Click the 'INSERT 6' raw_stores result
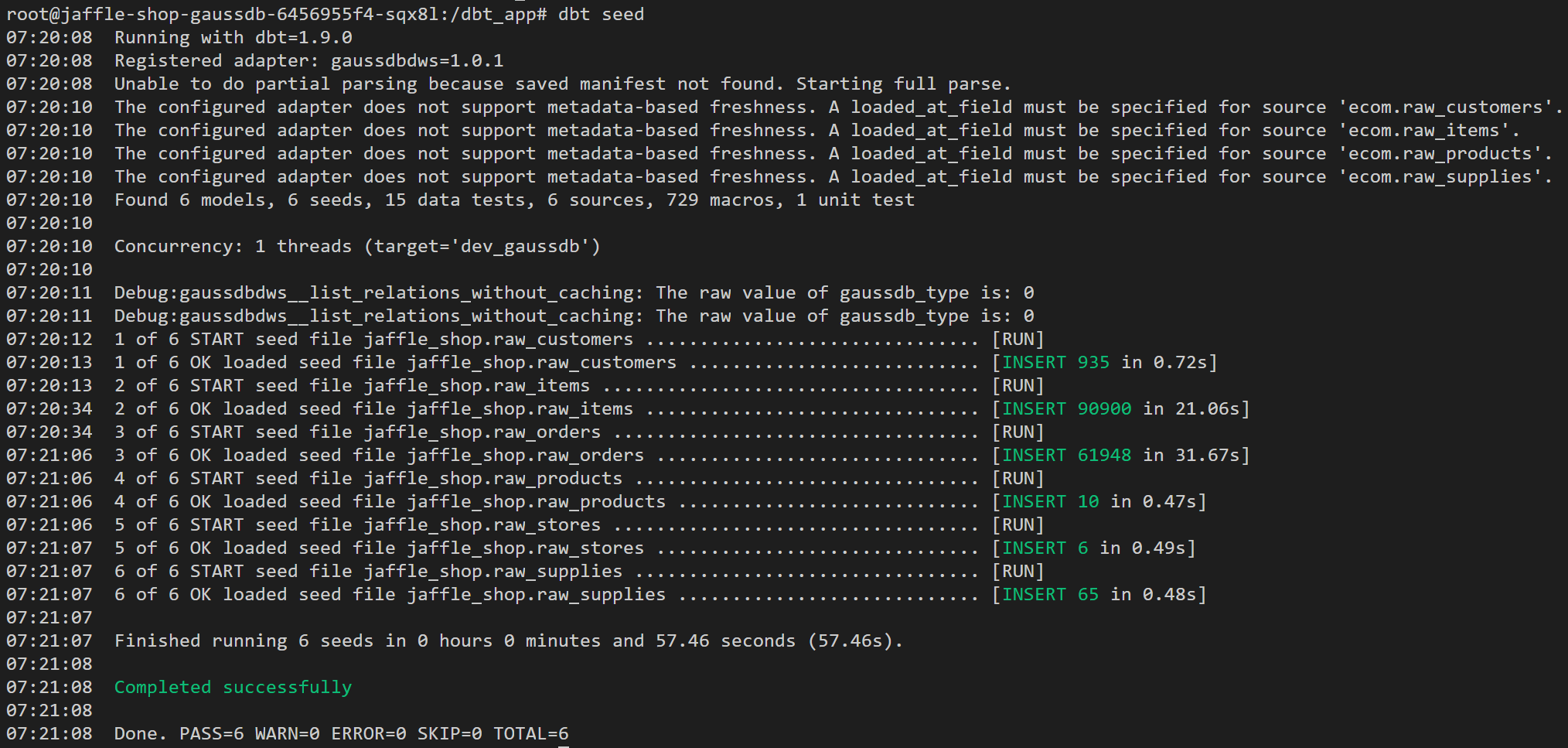 (x=1045, y=548)
